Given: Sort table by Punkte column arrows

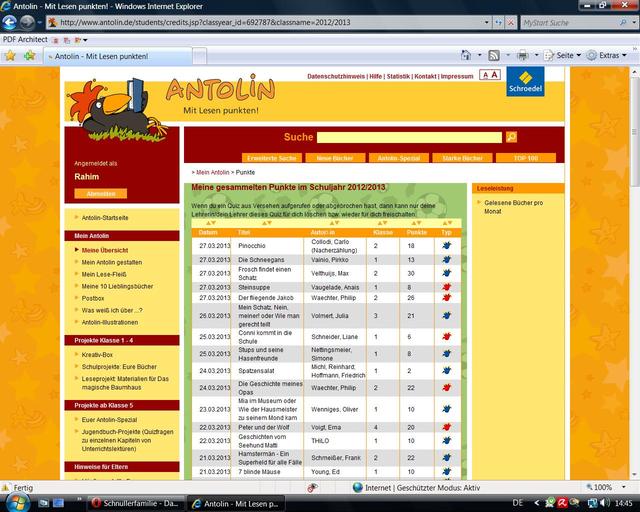Looking at the screenshot, I should (x=416, y=223).
